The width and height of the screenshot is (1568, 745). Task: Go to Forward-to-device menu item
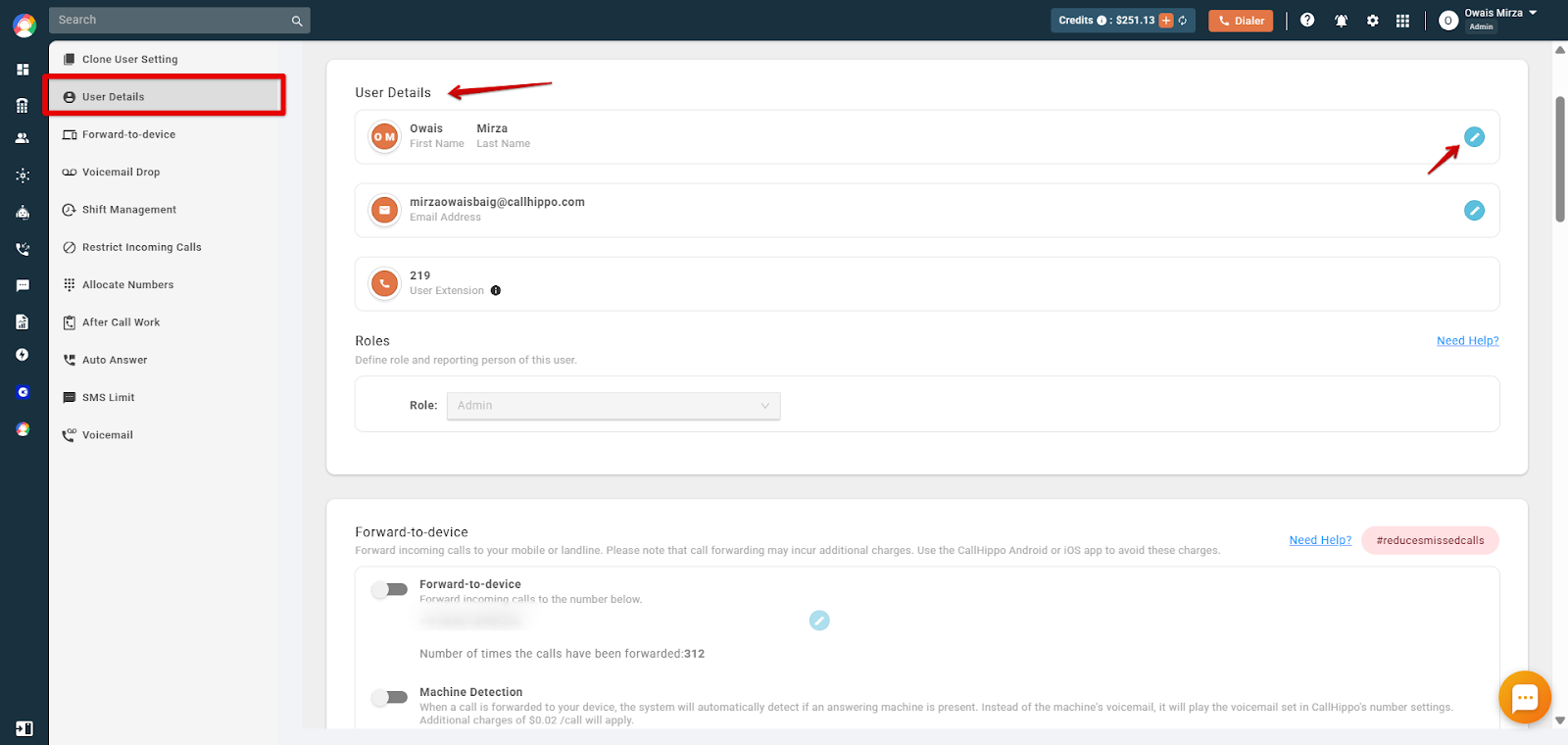[x=167, y=134]
